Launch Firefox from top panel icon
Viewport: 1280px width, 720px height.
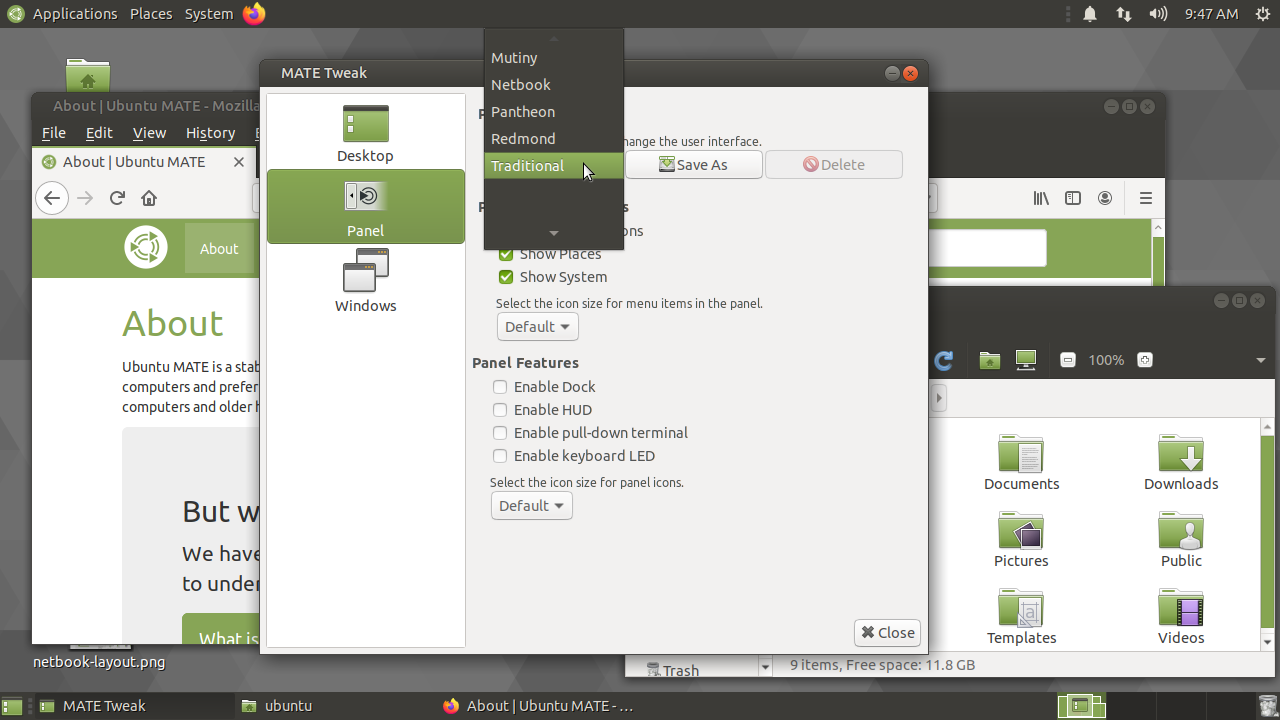[x=254, y=14]
